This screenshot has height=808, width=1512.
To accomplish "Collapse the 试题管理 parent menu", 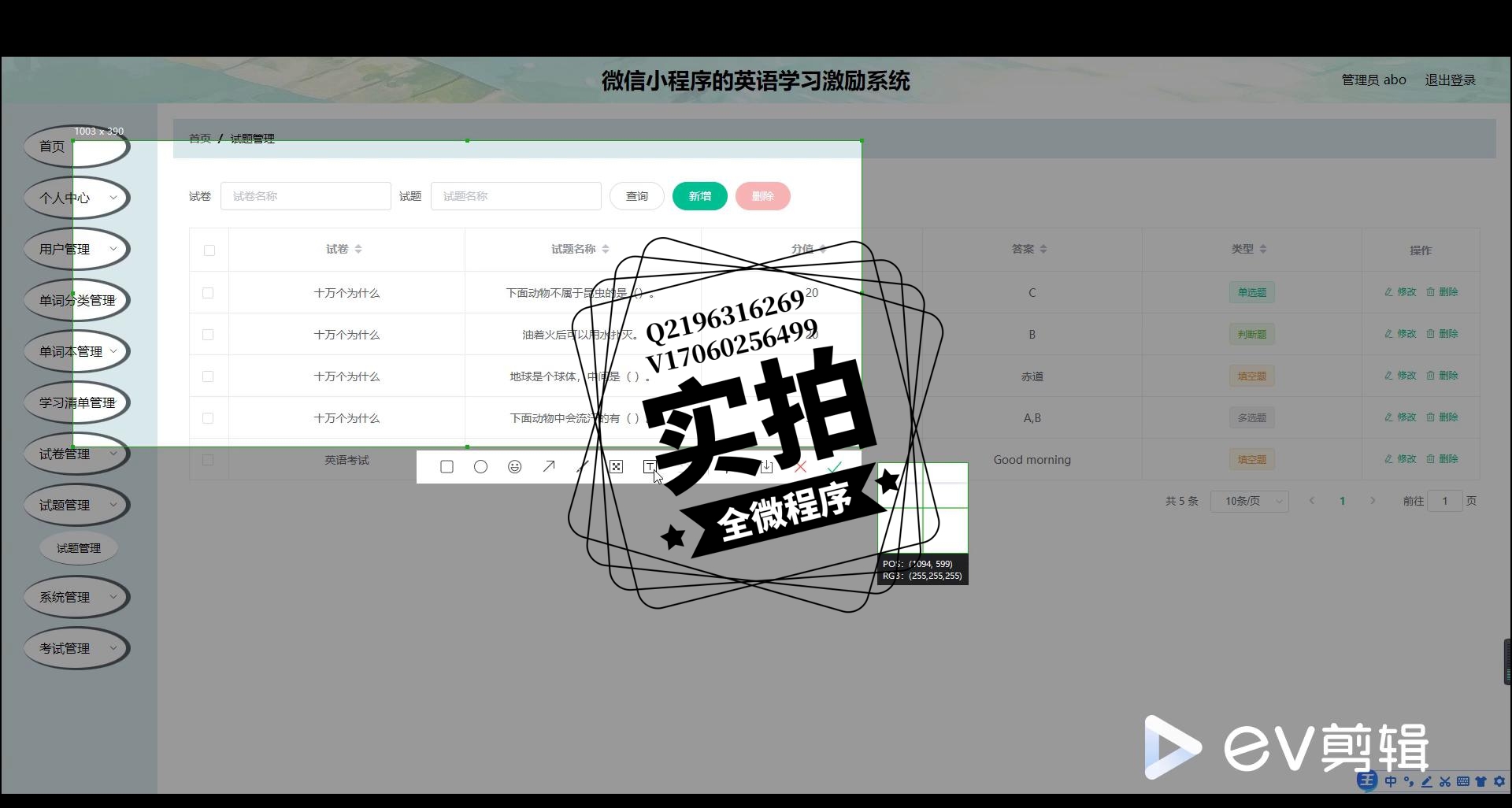I will point(76,505).
